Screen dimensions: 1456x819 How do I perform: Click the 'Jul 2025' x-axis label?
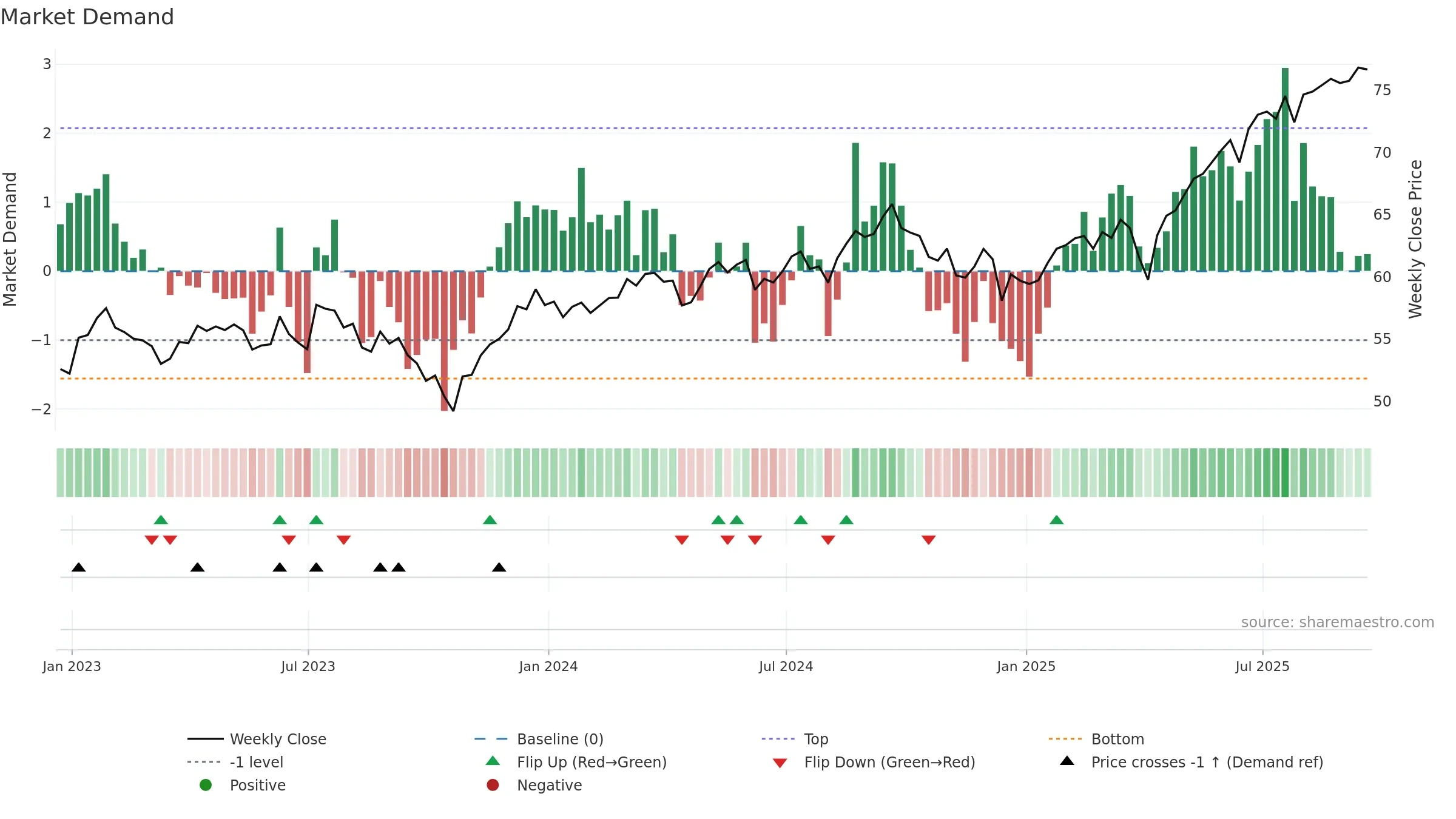pos(1262,666)
